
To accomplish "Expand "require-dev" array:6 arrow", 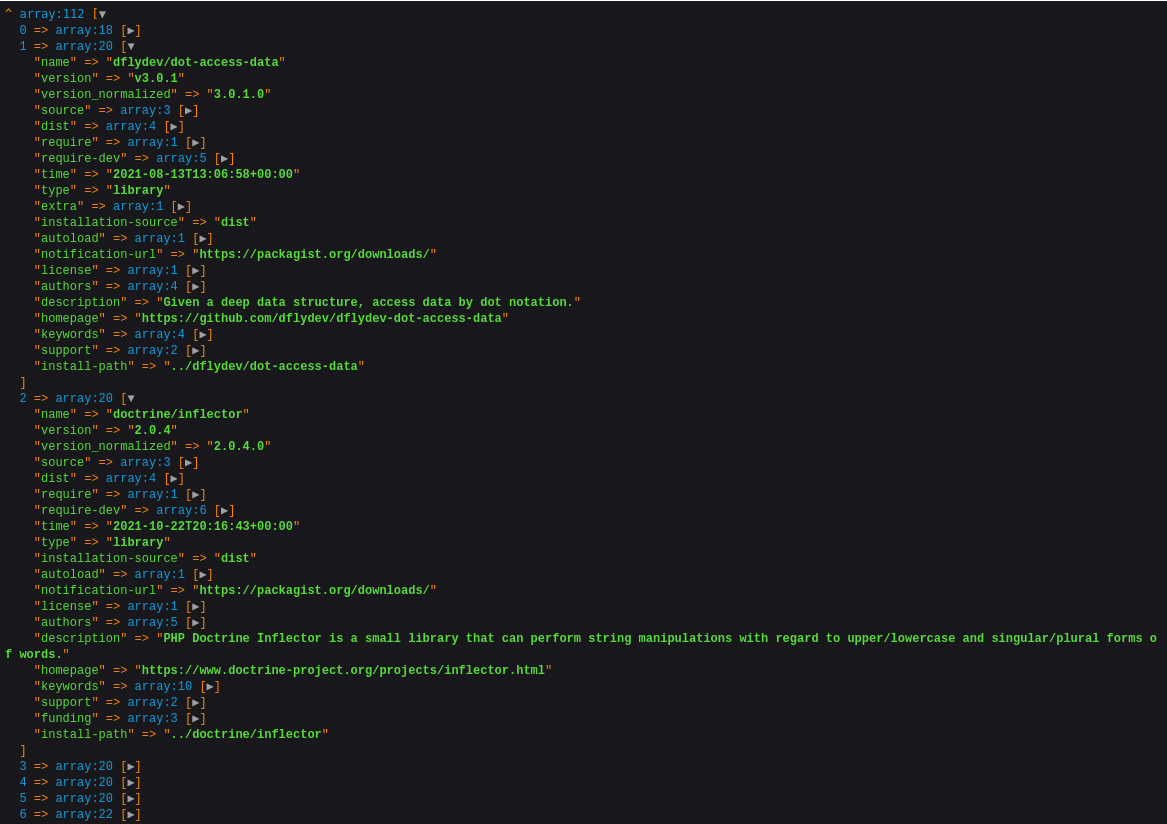I will [x=225, y=511].
